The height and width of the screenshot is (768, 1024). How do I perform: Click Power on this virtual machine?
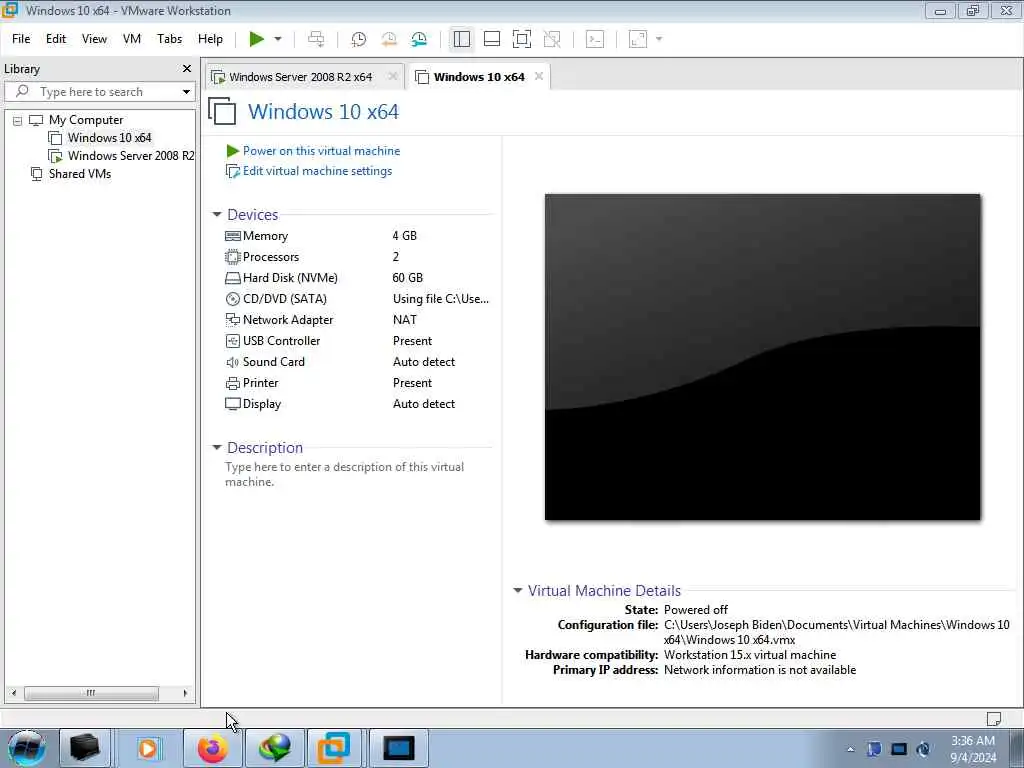pos(313,151)
